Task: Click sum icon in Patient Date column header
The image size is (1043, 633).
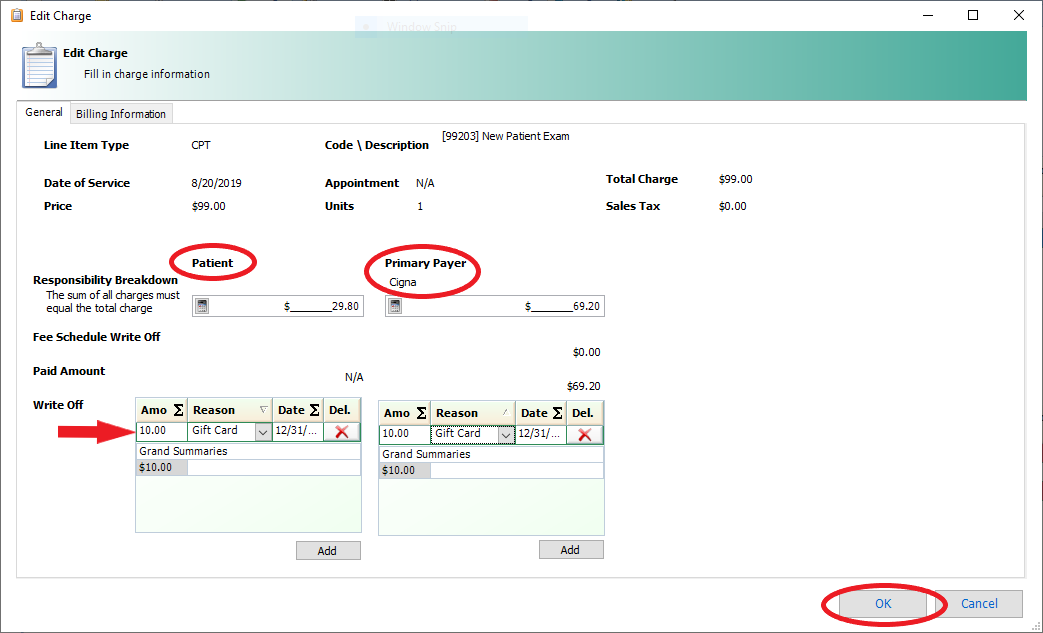Action: click(x=315, y=410)
